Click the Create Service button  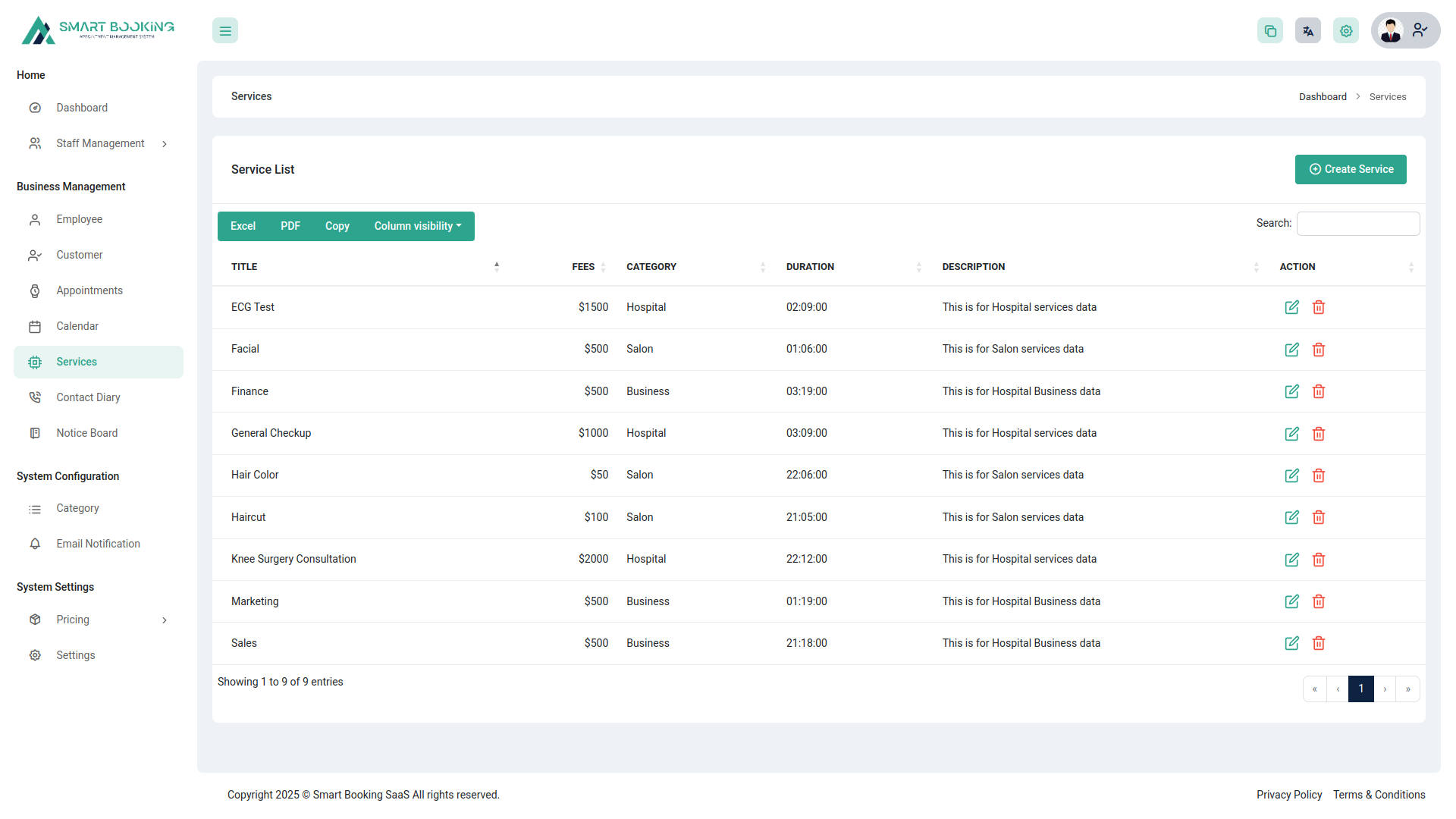point(1351,169)
